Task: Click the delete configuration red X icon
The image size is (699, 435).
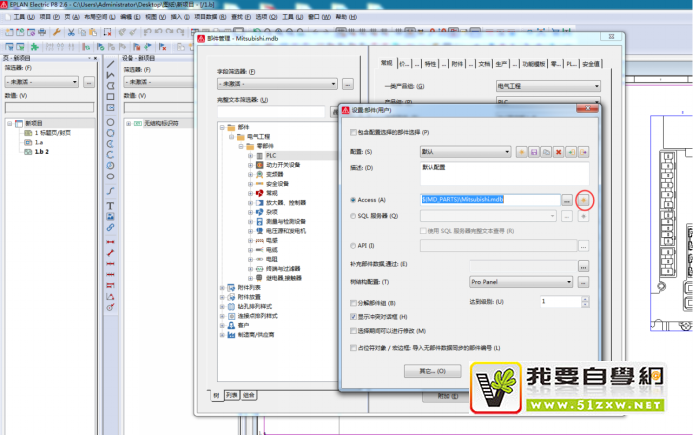Action: tap(559, 151)
